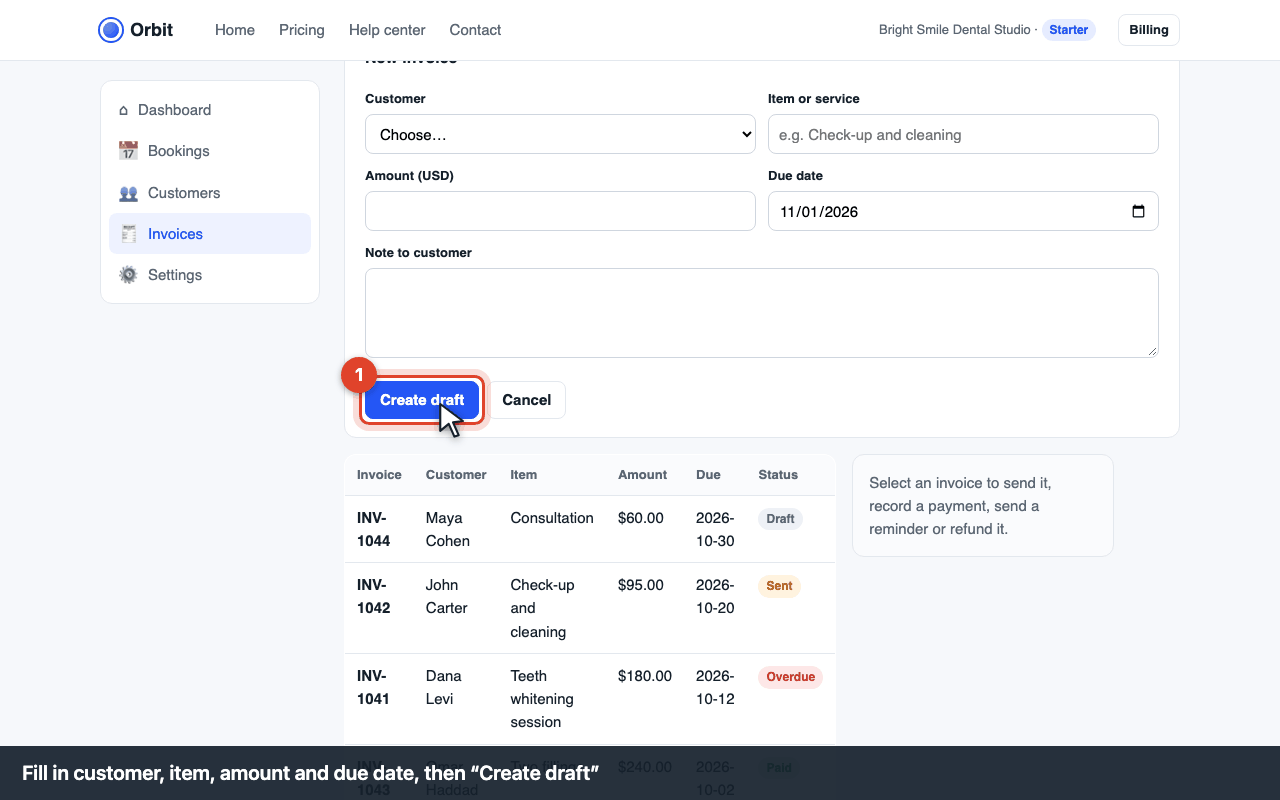Click the Customers people icon
This screenshot has width=1280, height=800.
click(x=128, y=193)
